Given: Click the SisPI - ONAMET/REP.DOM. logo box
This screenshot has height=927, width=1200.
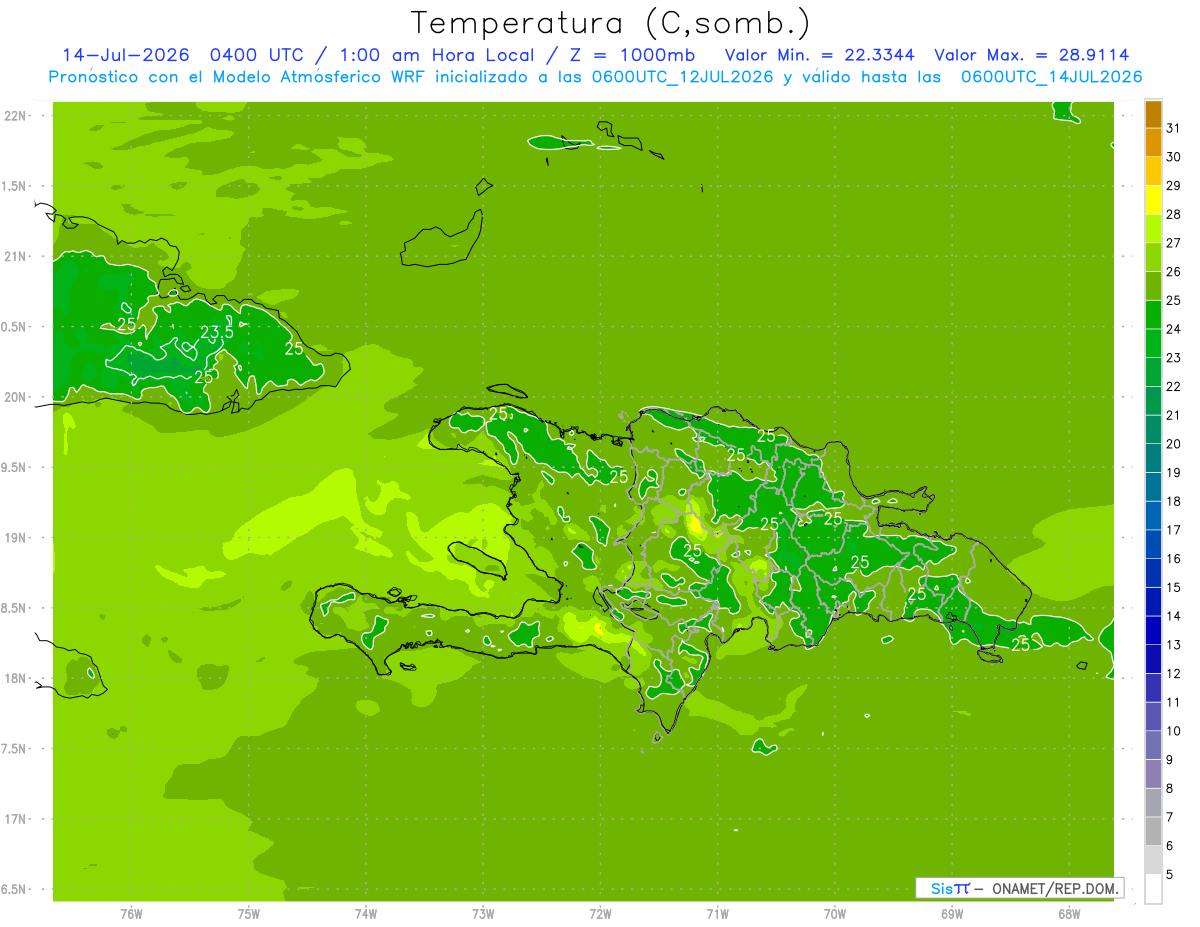Looking at the screenshot, I should tap(1019, 888).
